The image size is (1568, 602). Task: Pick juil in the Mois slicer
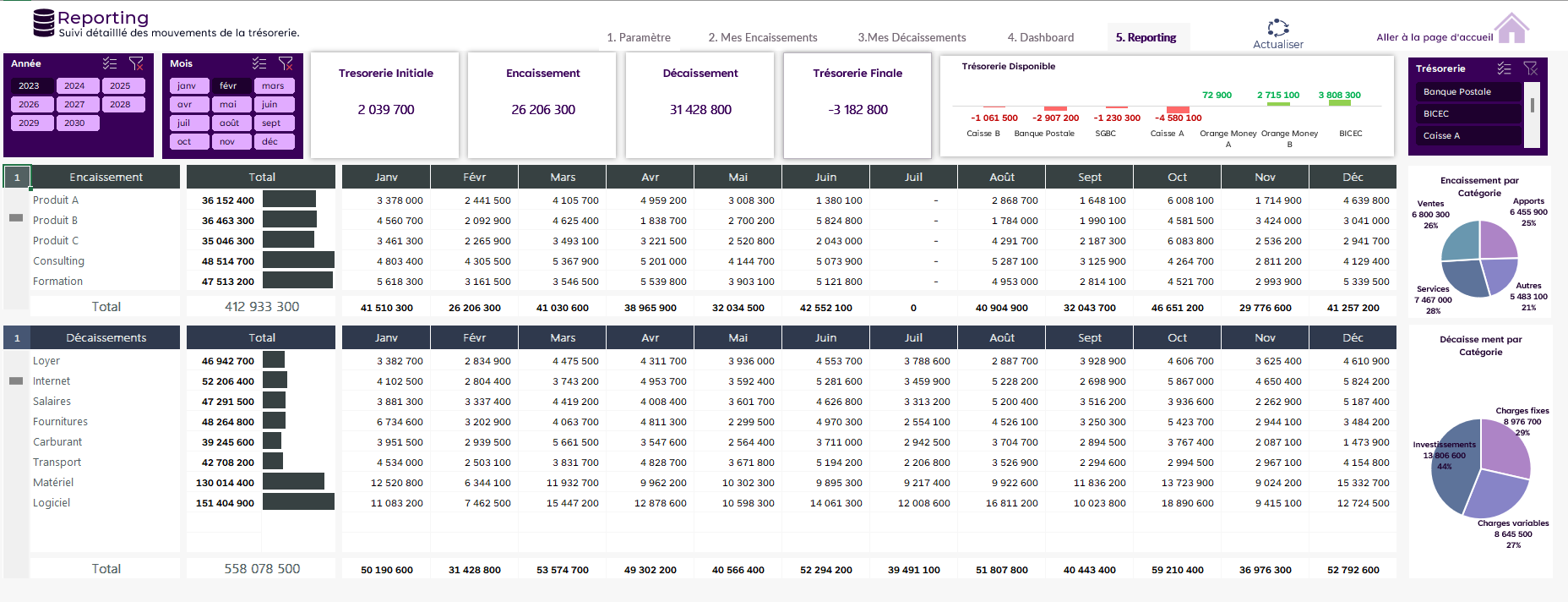click(189, 123)
